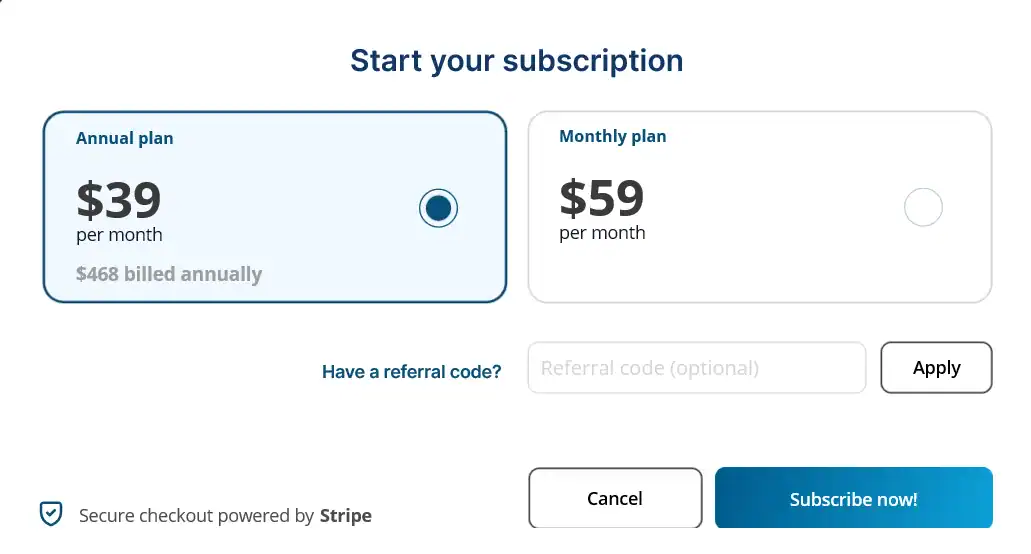Click the Subscribe now! button
1031x554 pixels.
pos(853,498)
